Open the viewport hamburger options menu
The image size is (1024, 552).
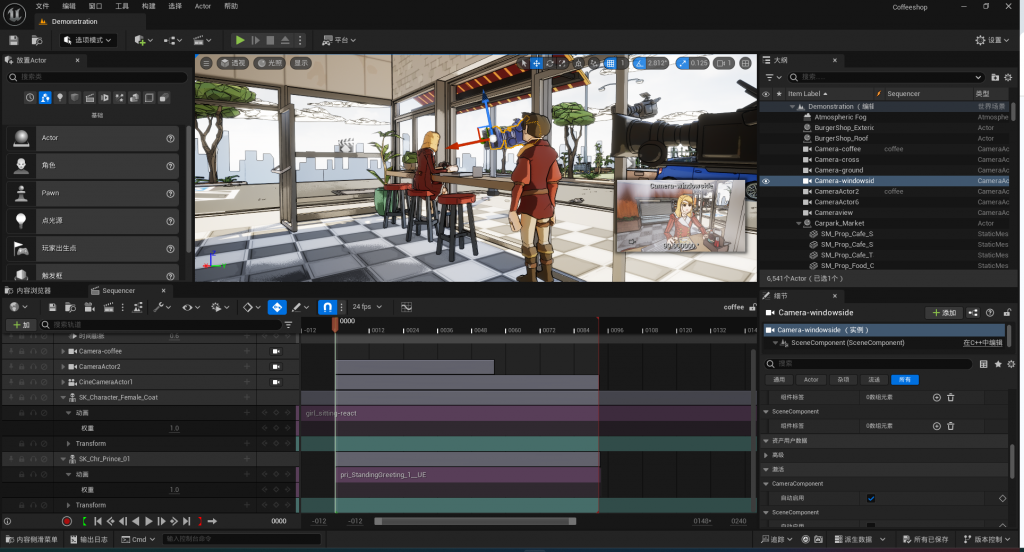tap(206, 63)
